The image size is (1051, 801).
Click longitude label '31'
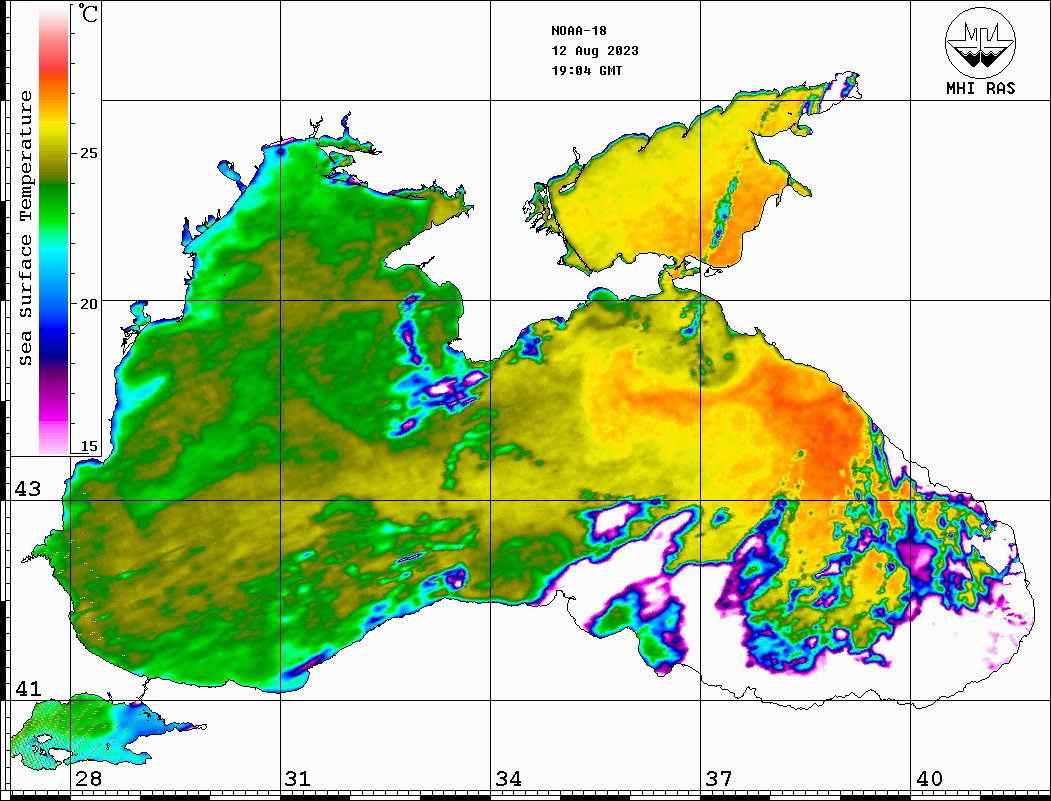click(x=298, y=779)
